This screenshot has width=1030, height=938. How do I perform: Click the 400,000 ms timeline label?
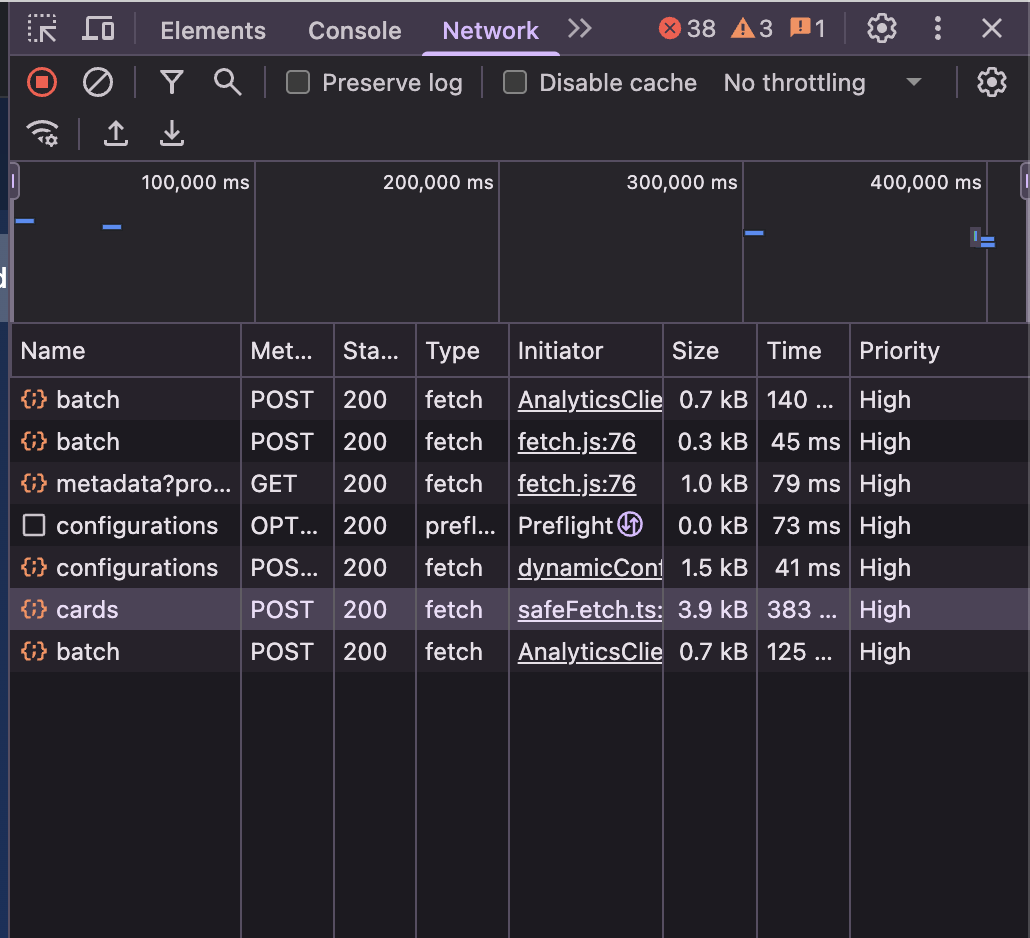coord(926,182)
